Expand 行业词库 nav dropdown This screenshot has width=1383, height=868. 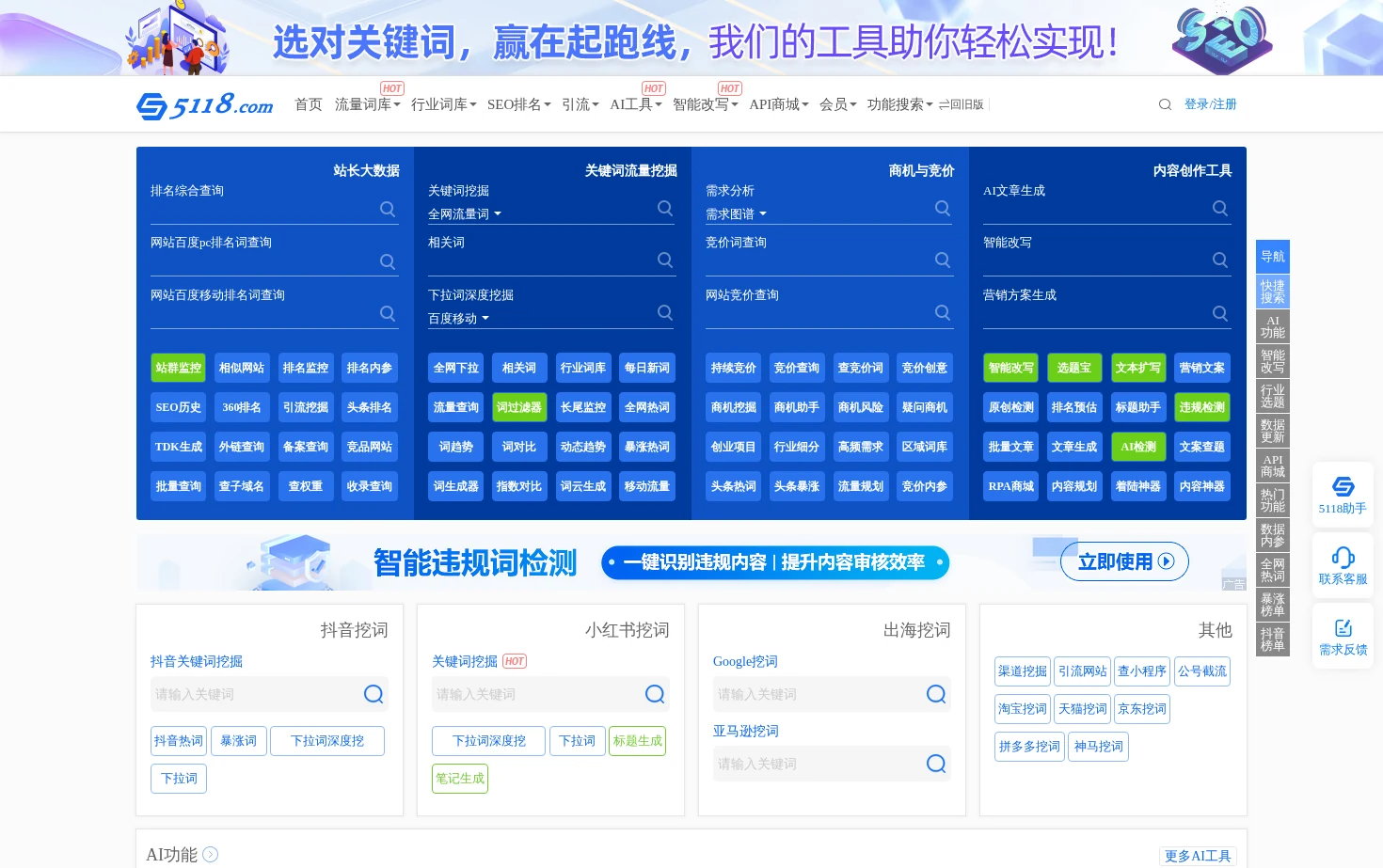click(x=444, y=104)
